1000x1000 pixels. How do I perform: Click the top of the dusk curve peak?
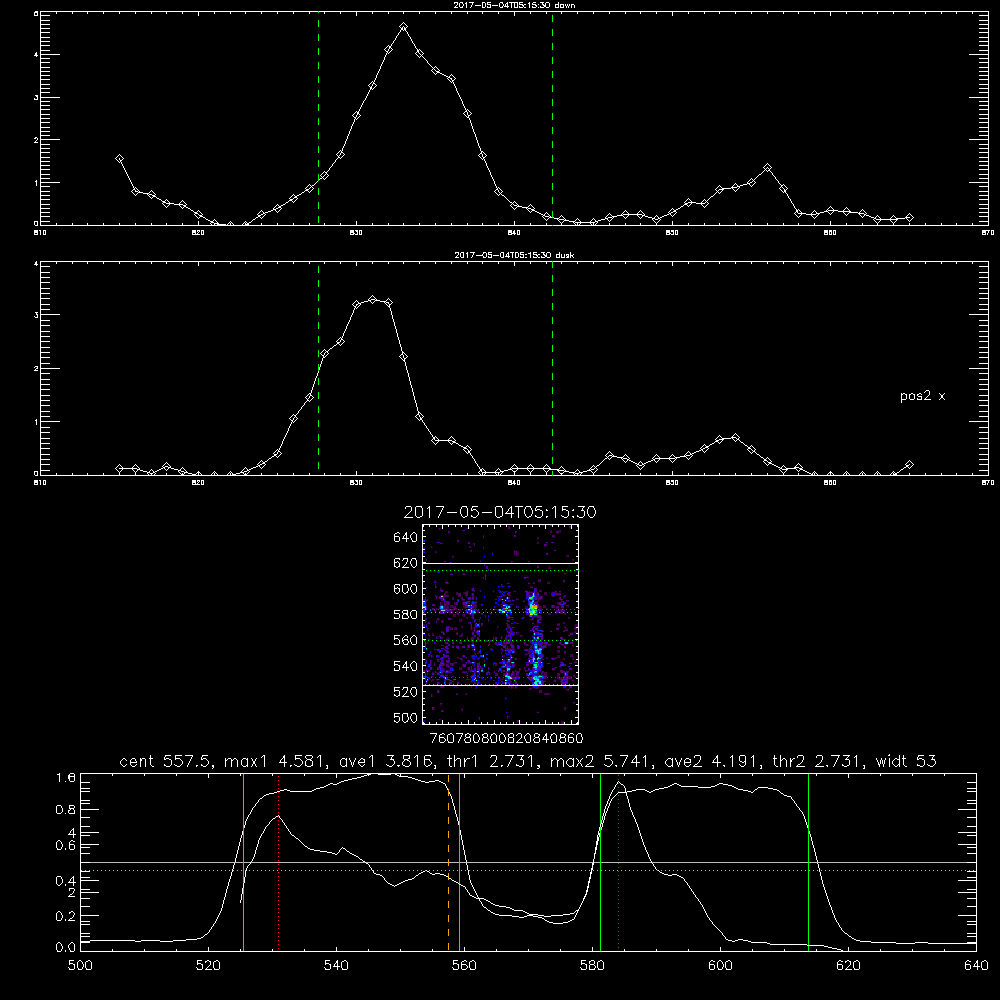pos(373,299)
